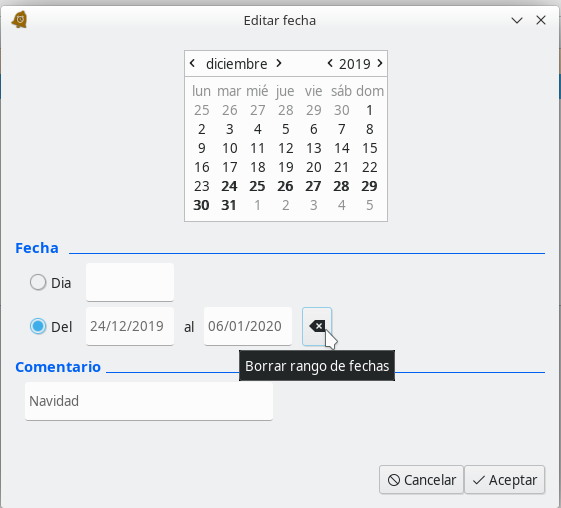Select December 23 in calendar

click(201, 186)
